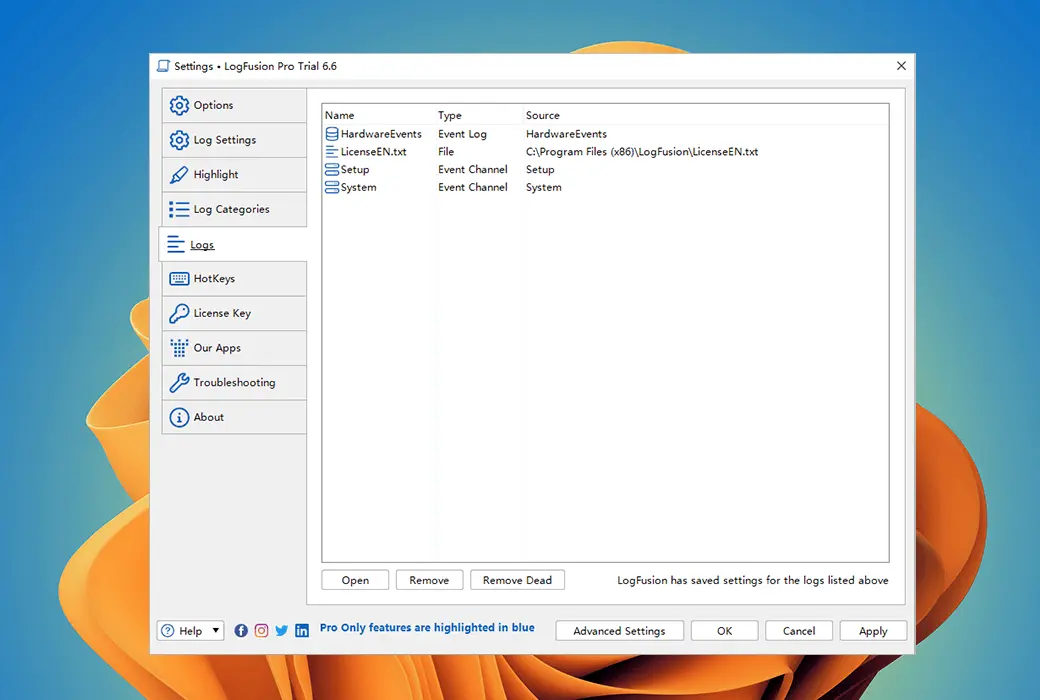1040x700 pixels.
Task: Open the HotKeys tab
Action: [234, 279]
